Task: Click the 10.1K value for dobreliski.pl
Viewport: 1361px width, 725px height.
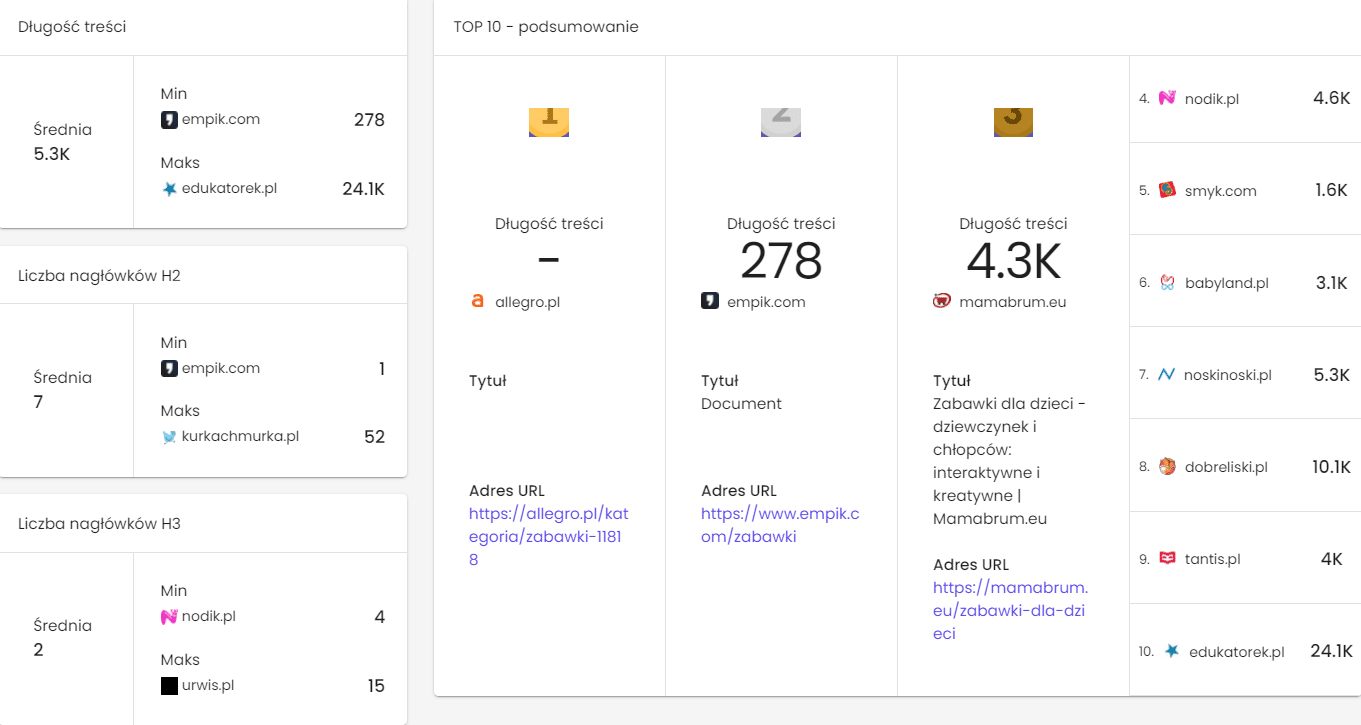Action: coord(1331,467)
